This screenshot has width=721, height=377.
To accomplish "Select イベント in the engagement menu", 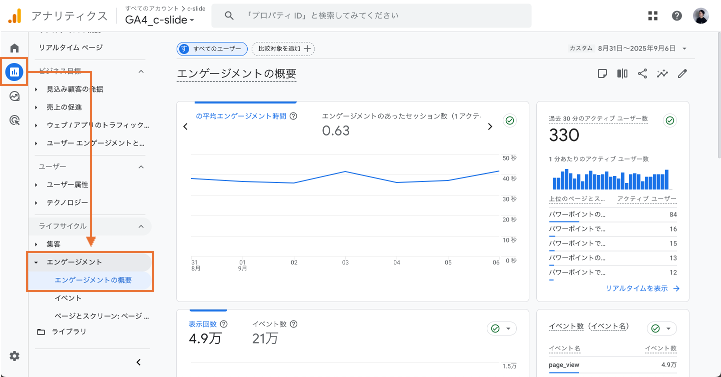I will 68,298.
